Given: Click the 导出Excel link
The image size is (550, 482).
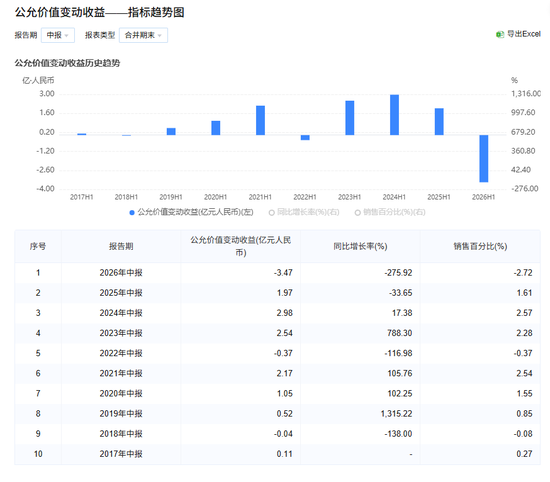Looking at the screenshot, I should click(518, 34).
